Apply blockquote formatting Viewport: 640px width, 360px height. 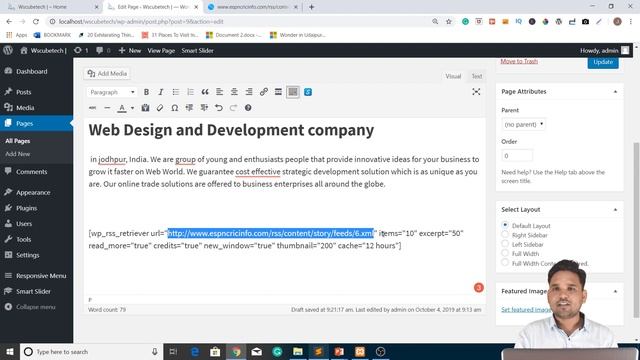pyautogui.click(x=205, y=92)
